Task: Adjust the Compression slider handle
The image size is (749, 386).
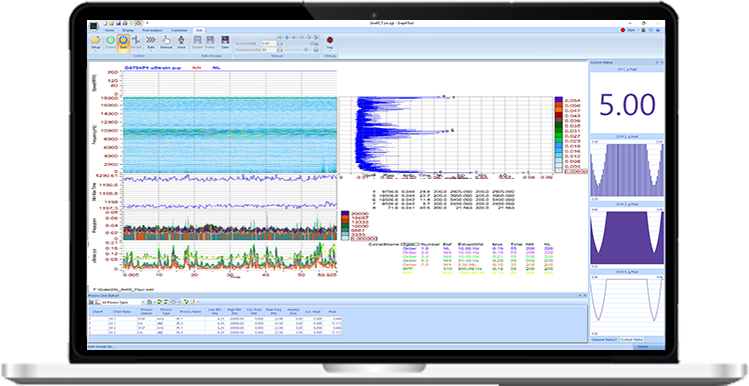Action: click(x=306, y=49)
